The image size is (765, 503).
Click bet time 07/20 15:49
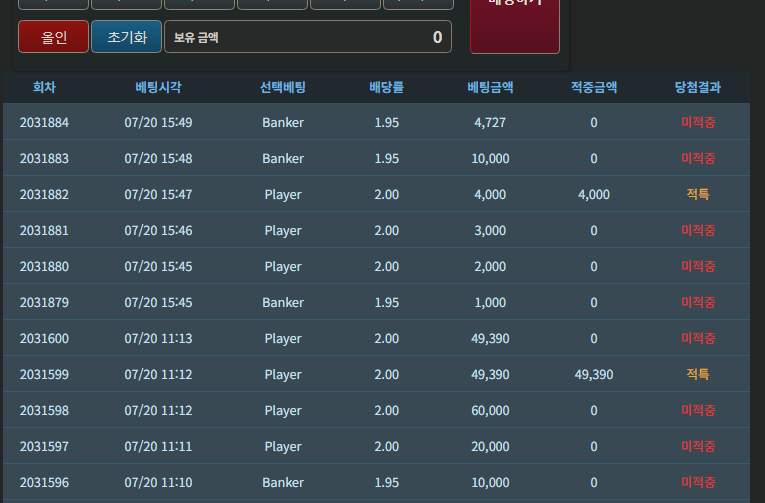click(x=158, y=122)
